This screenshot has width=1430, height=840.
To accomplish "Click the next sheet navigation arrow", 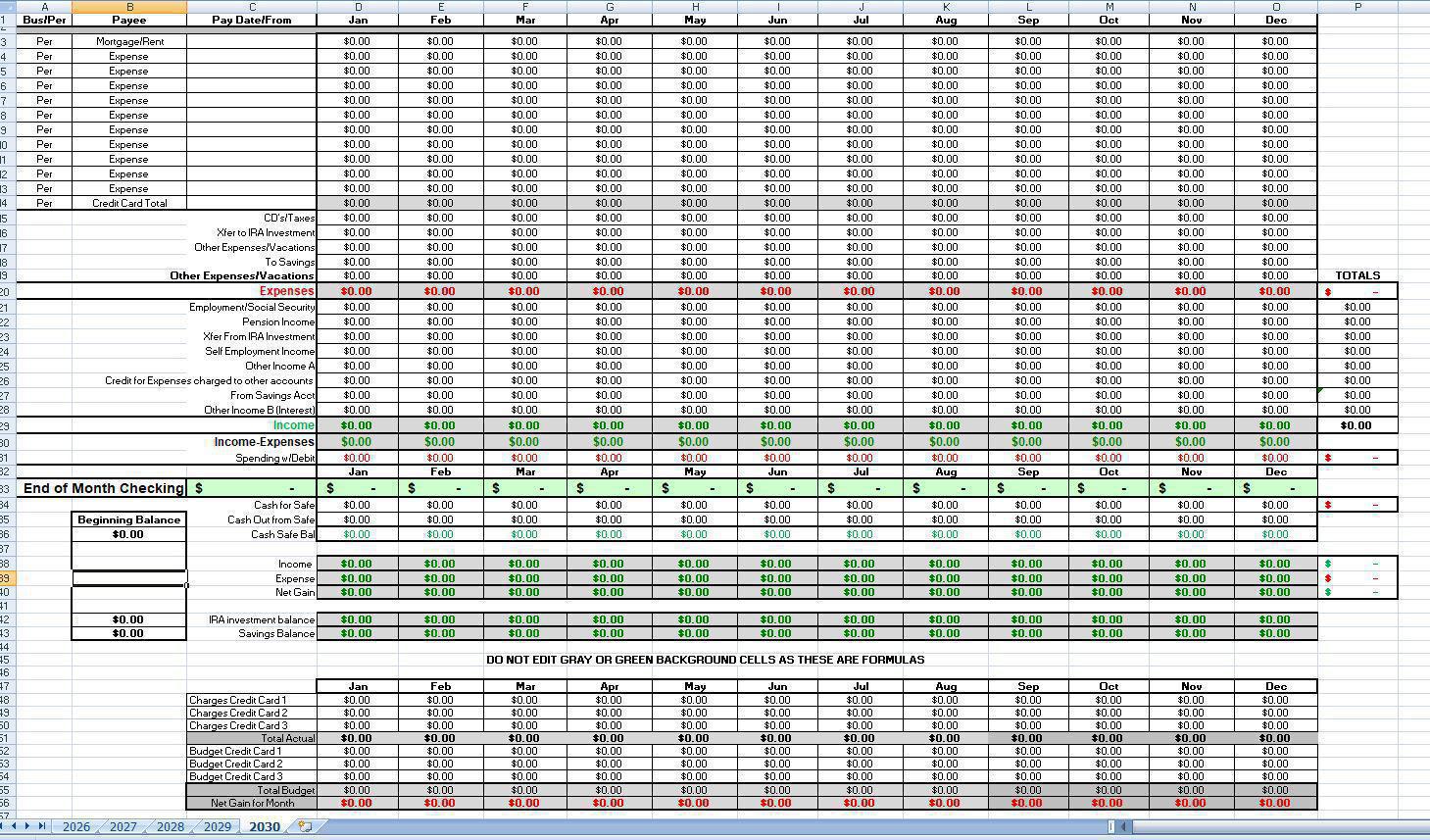I will [x=28, y=826].
